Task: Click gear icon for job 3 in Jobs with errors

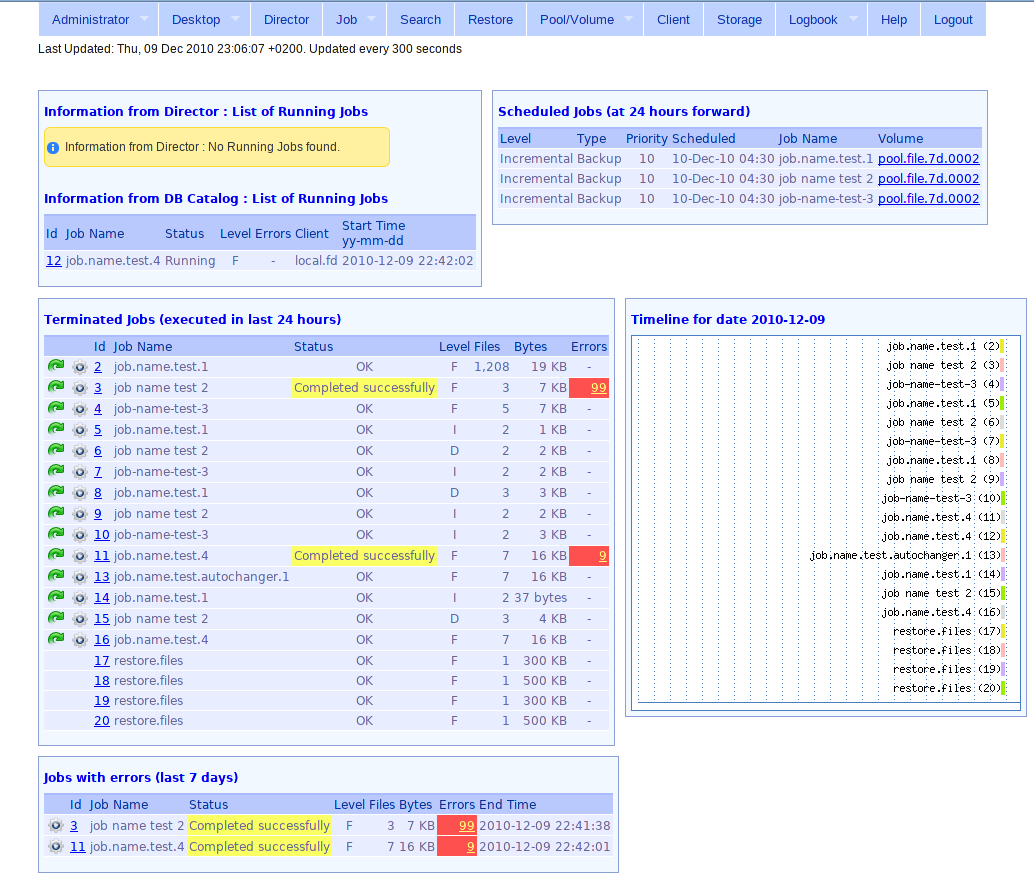Action: click(x=56, y=825)
